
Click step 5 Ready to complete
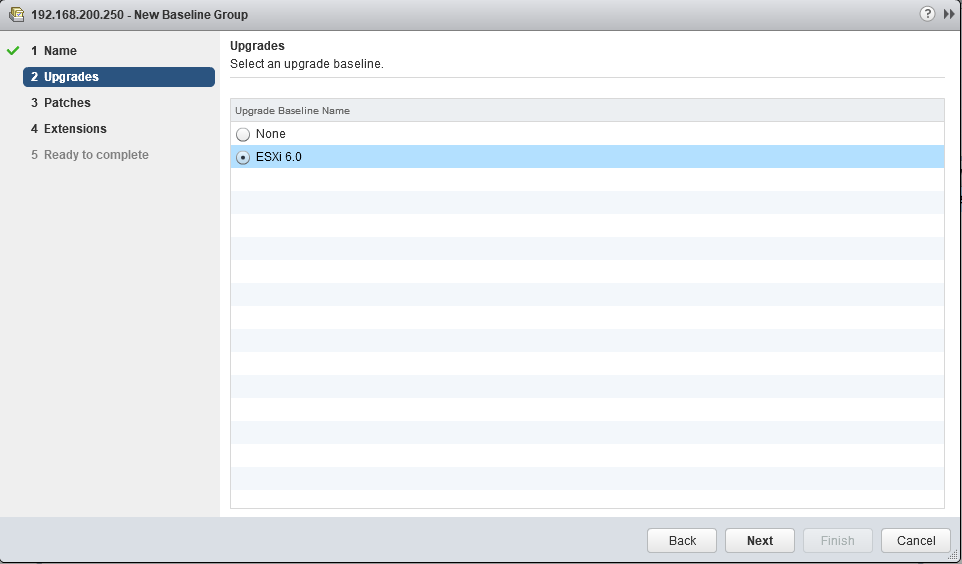96,155
